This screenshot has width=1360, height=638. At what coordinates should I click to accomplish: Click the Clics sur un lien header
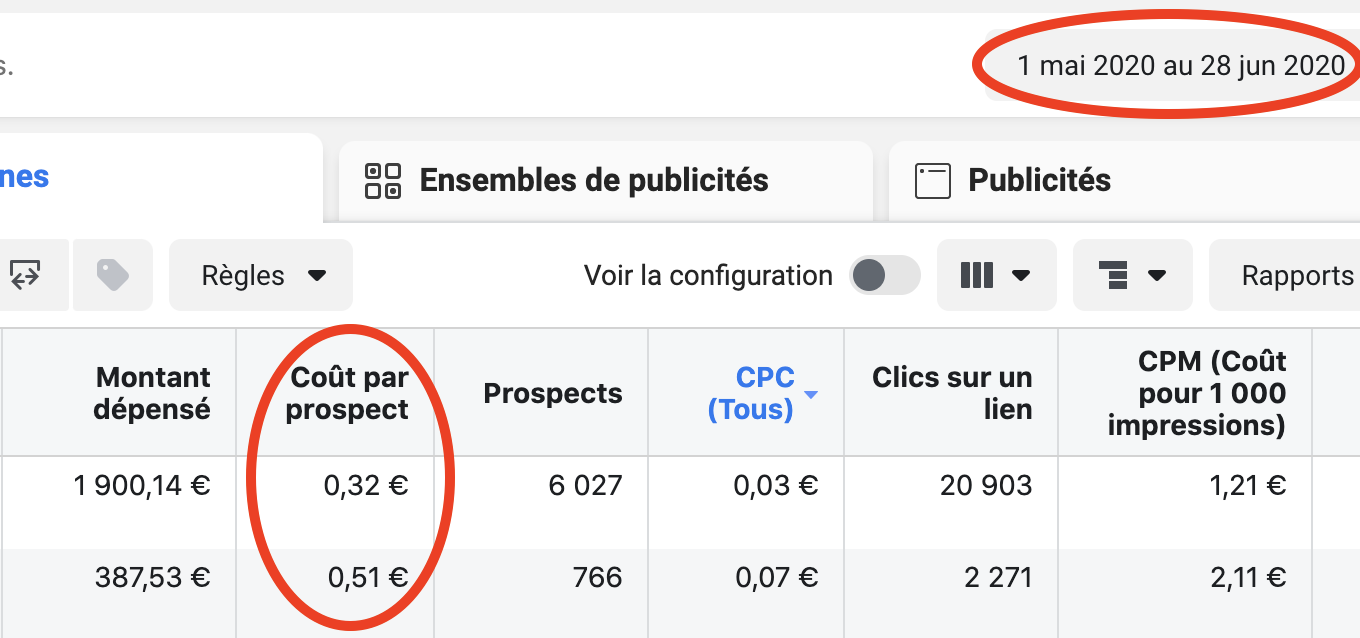tap(952, 394)
